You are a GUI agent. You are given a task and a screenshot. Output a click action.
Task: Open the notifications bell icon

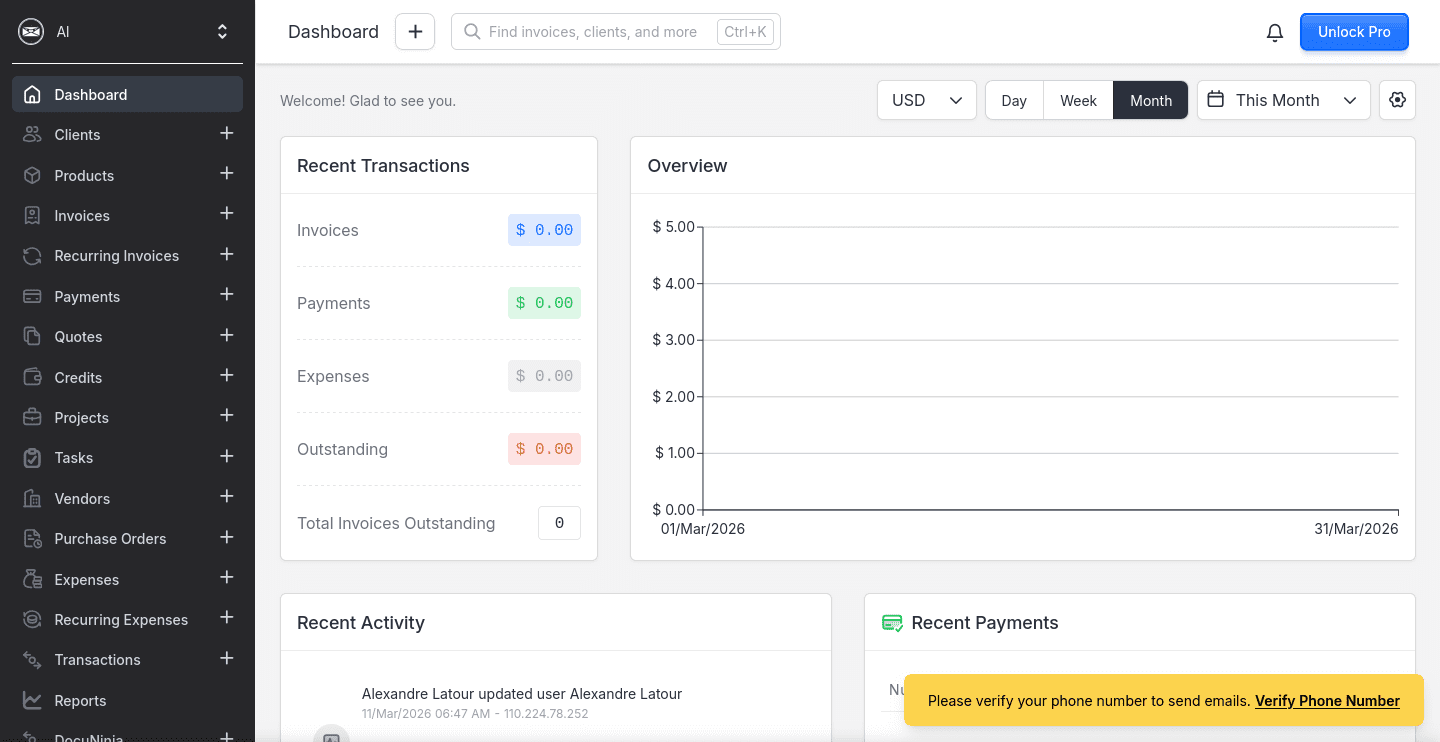(1274, 32)
